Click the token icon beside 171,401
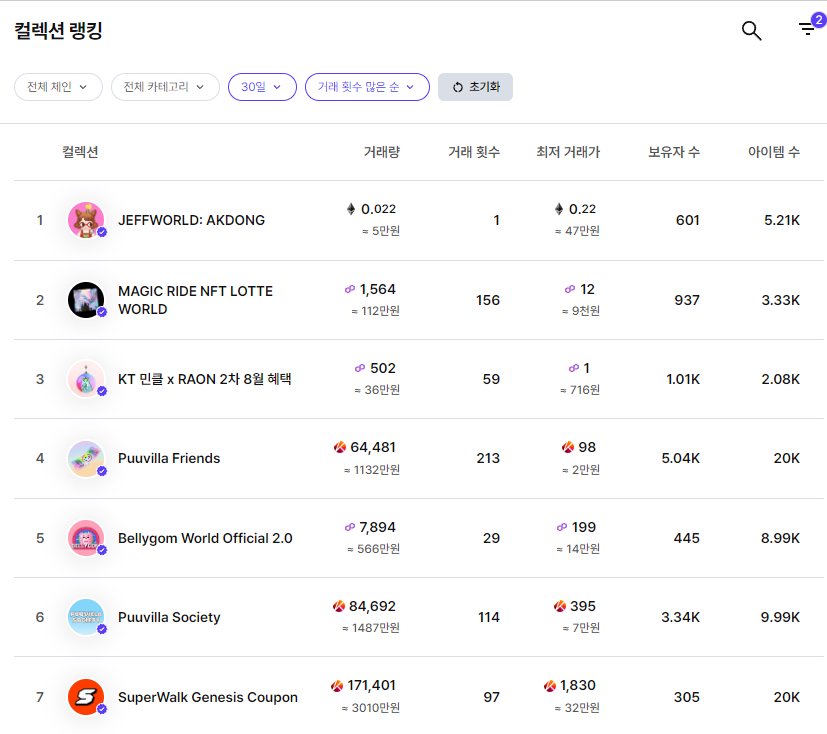827x734 pixels. coord(337,685)
